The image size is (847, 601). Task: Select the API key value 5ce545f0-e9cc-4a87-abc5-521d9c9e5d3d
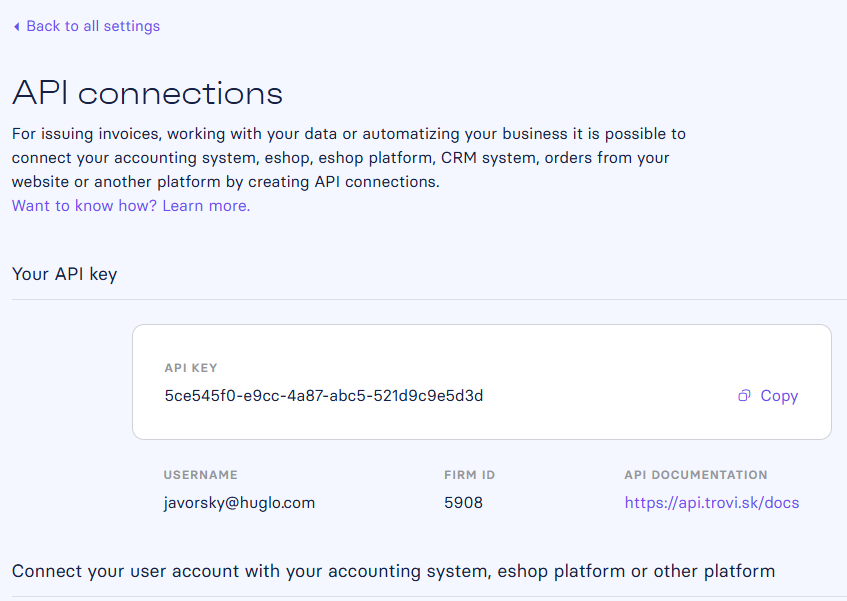pos(324,396)
